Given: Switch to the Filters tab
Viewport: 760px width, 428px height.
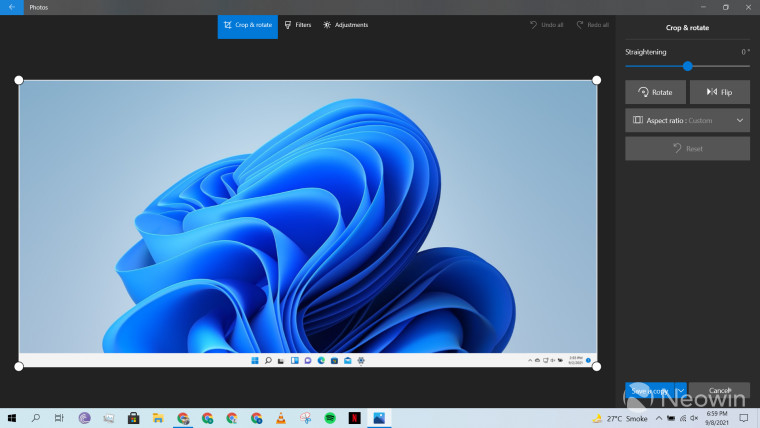Looking at the screenshot, I should click(x=298, y=25).
